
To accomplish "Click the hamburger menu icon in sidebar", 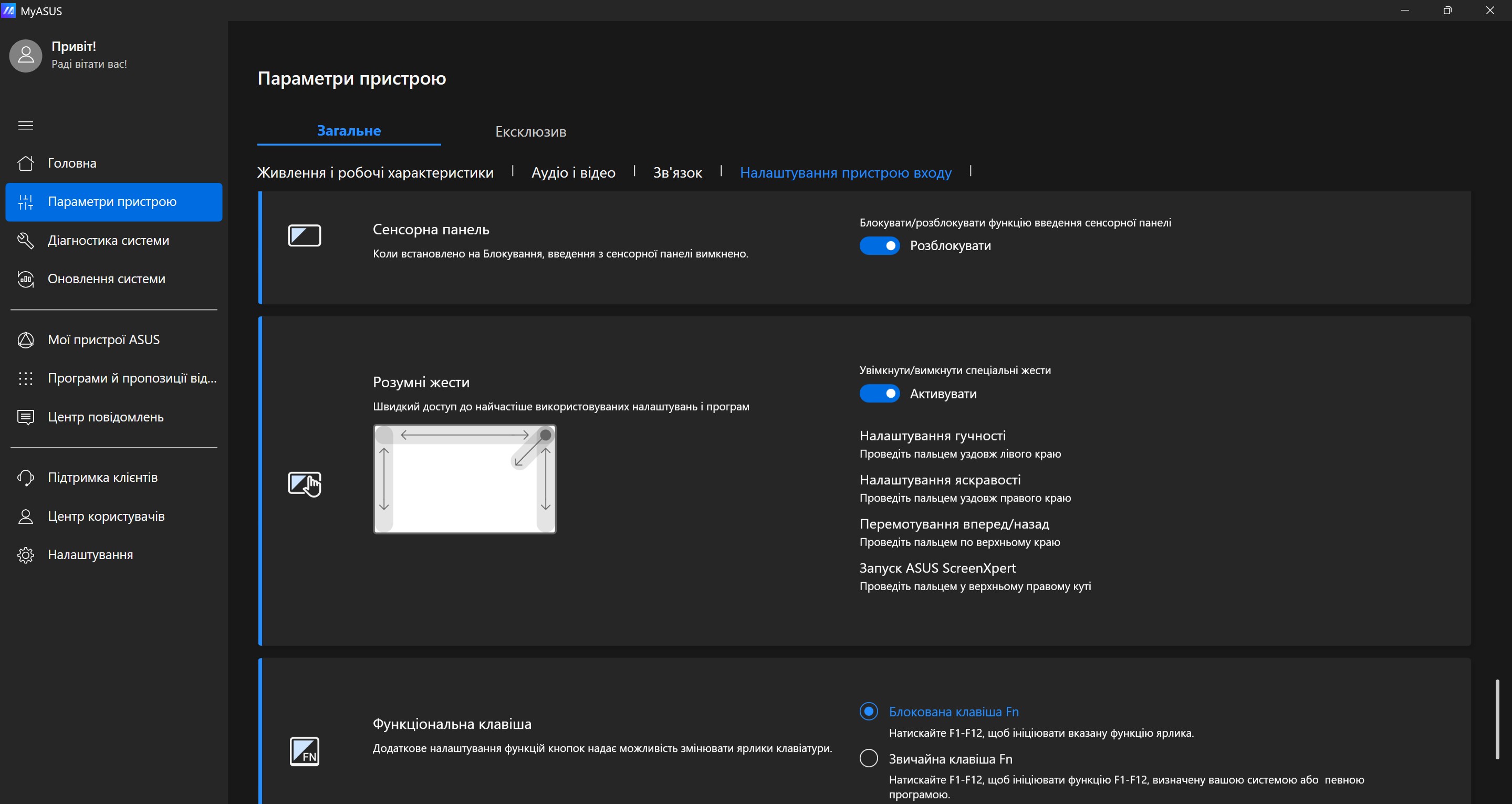I will click(x=25, y=125).
